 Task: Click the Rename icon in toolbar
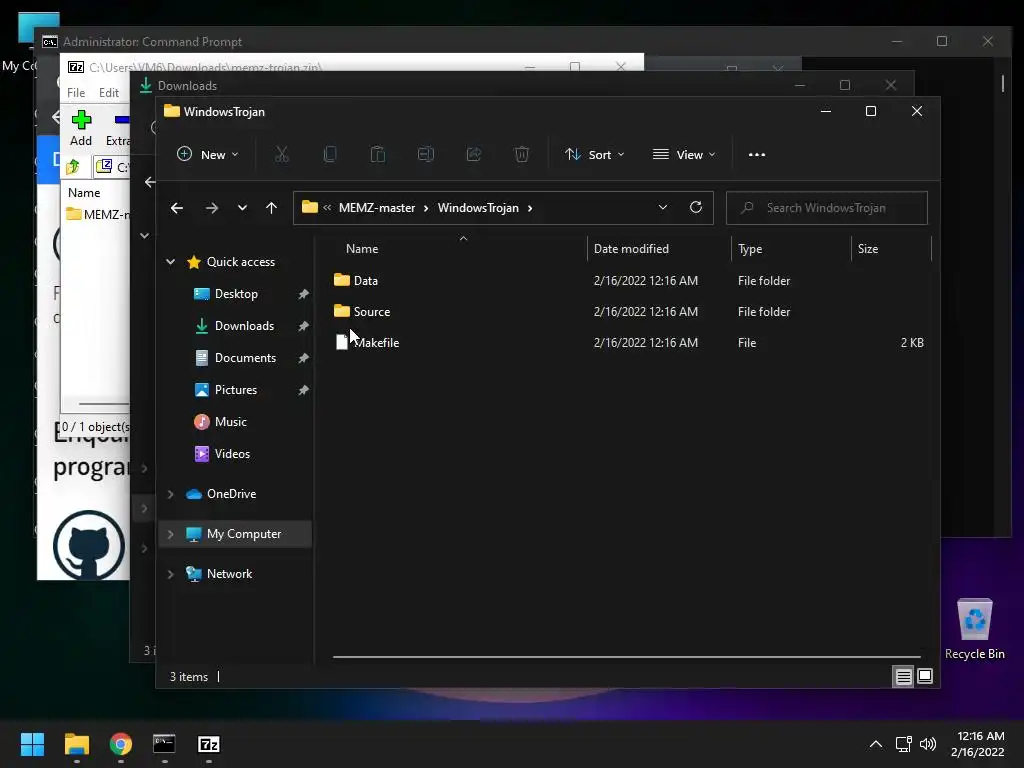coord(426,155)
